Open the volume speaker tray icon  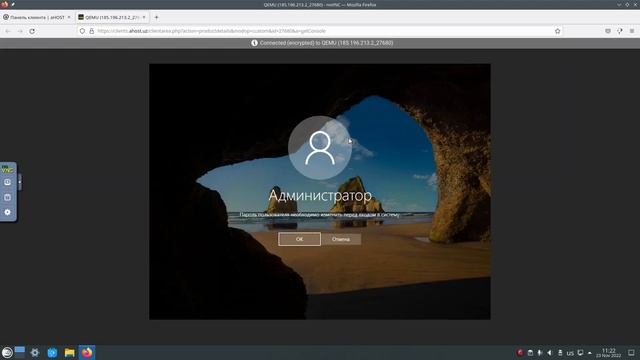coord(550,353)
